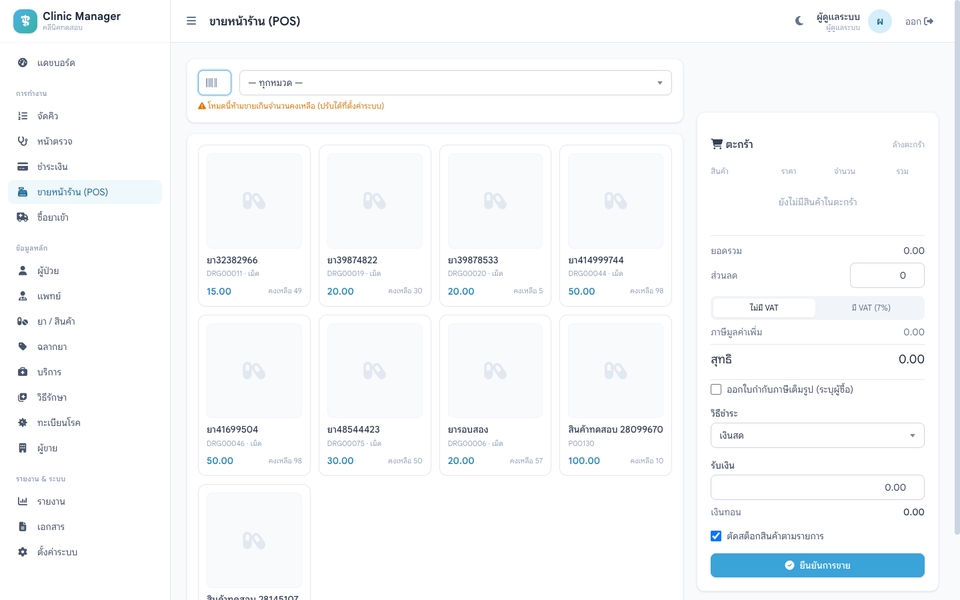Click the user avatar circle
The image size is (960, 600).
[x=880, y=21]
